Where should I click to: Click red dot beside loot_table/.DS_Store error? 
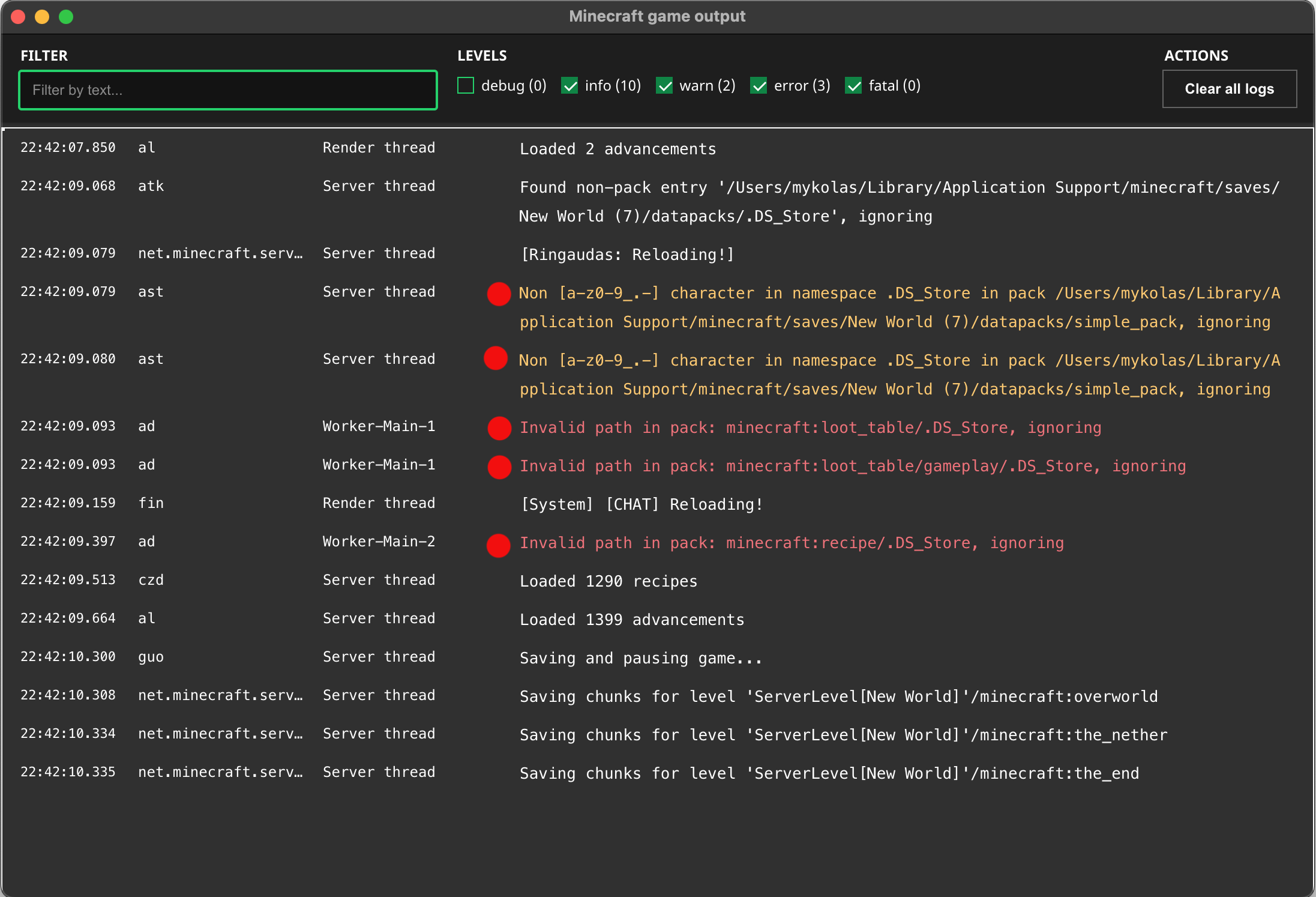click(499, 428)
